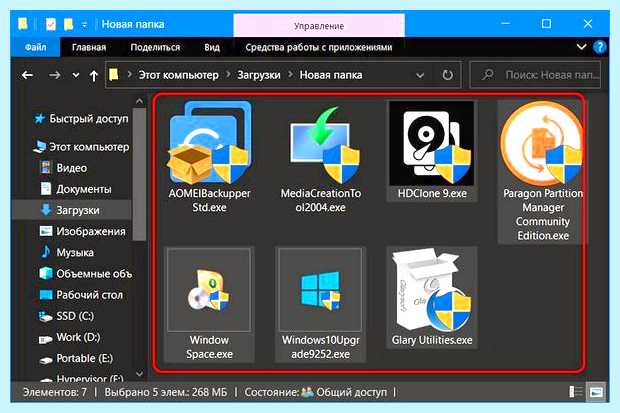Select the Glary Utilities.exe file icon
The image size is (620, 413).
pyautogui.click(x=432, y=290)
